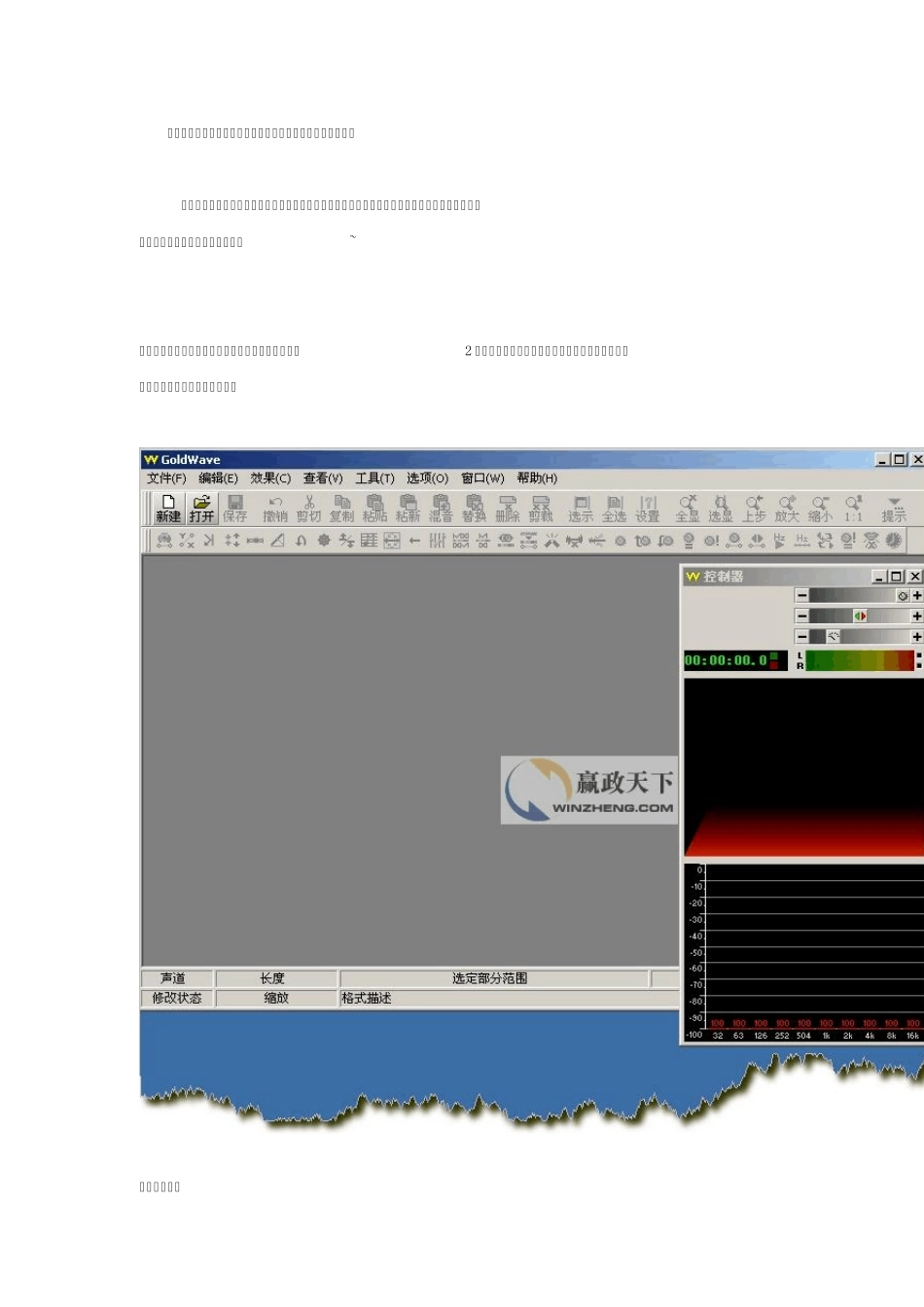Click the 新建 (New) toolbar button

point(168,509)
